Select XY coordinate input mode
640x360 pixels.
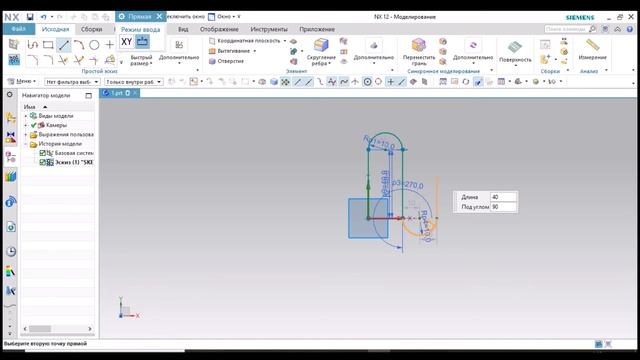pyautogui.click(x=127, y=42)
